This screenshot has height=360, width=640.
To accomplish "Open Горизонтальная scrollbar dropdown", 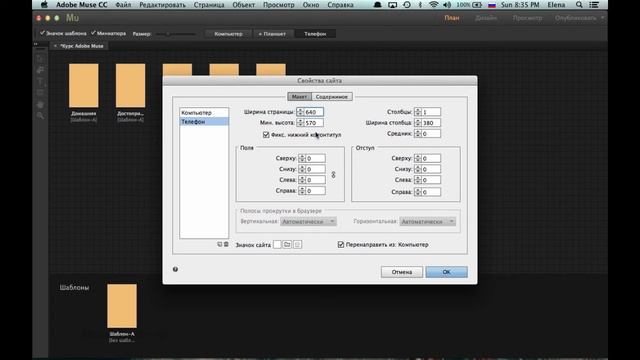I will [x=427, y=222].
